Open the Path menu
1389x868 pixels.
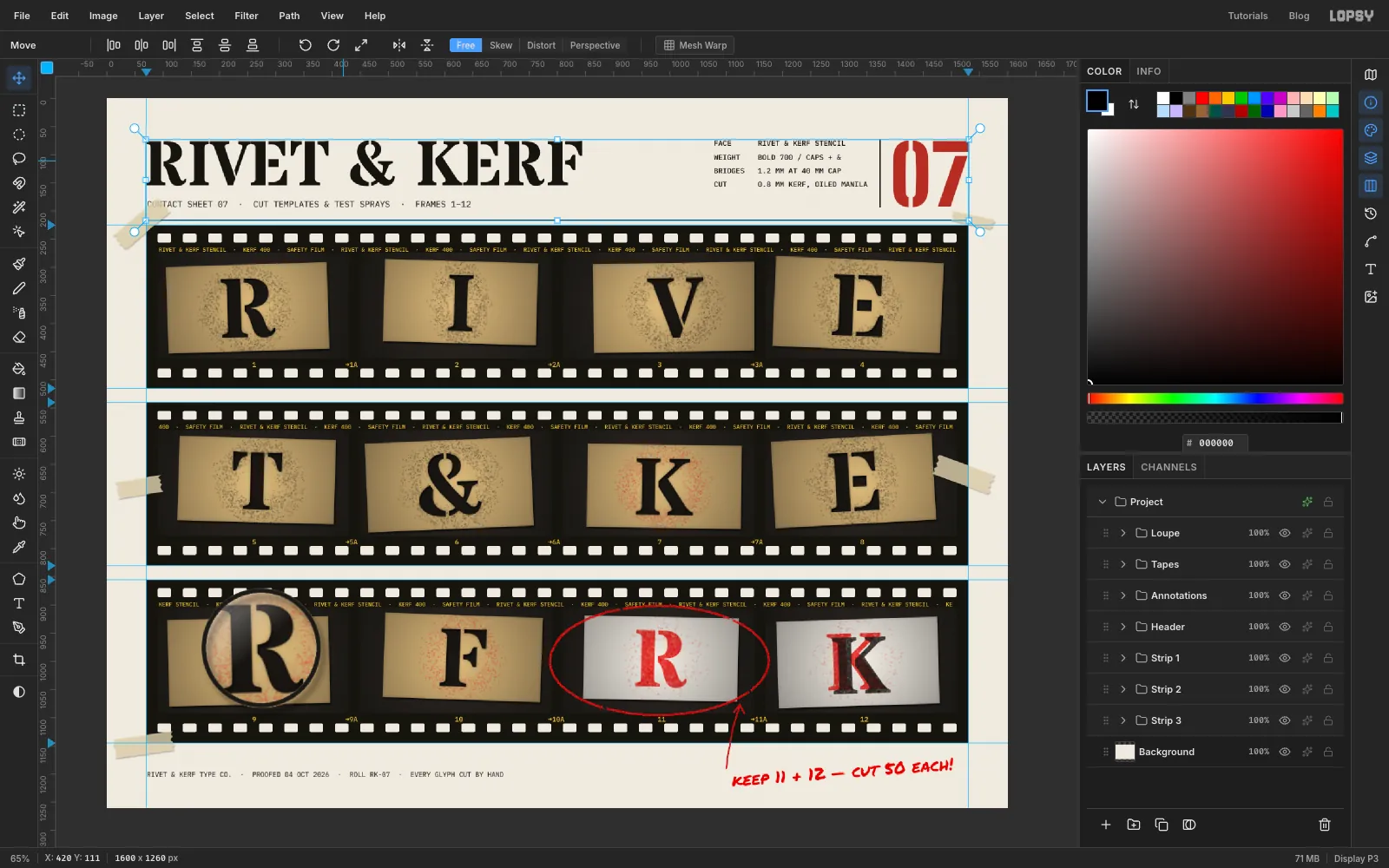[x=289, y=16]
